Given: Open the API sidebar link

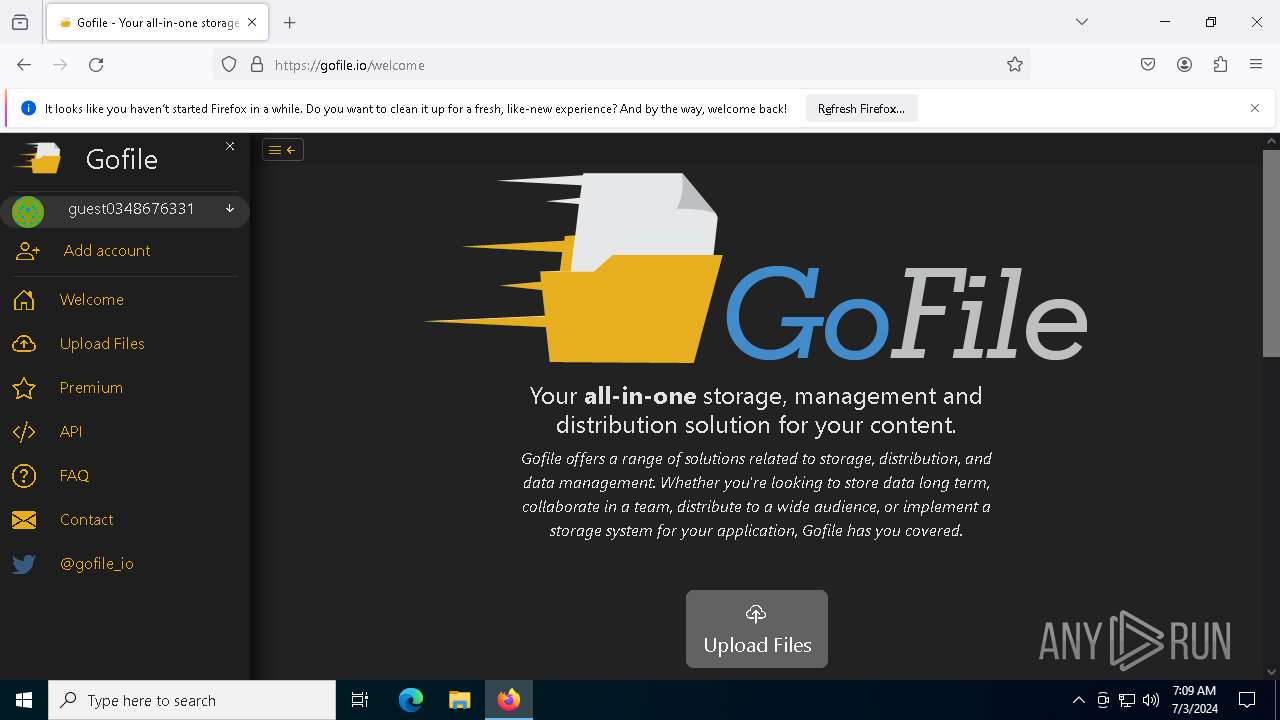Looking at the screenshot, I should coord(71,432).
